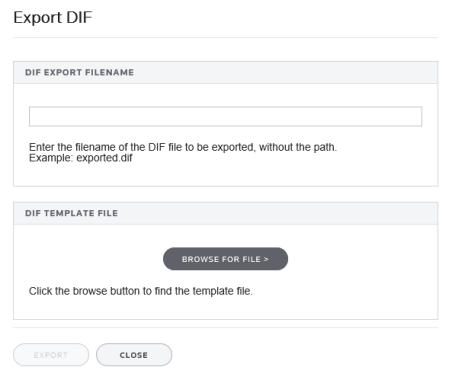Click the word 'exported.dif' in the example
The width and height of the screenshot is (452, 386).
[x=104, y=158]
